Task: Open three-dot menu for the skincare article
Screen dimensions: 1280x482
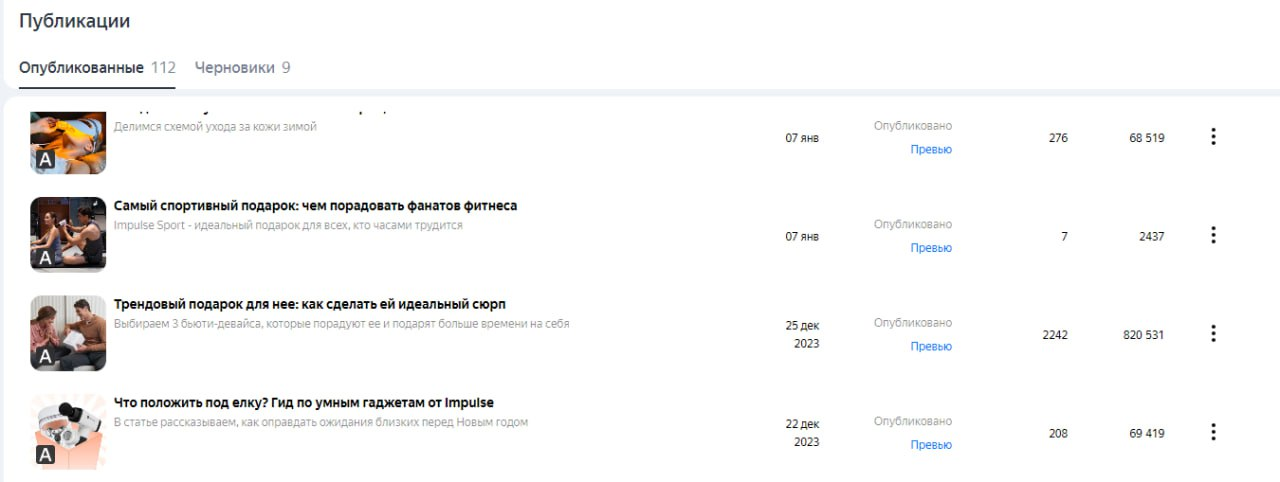Action: click(1213, 137)
